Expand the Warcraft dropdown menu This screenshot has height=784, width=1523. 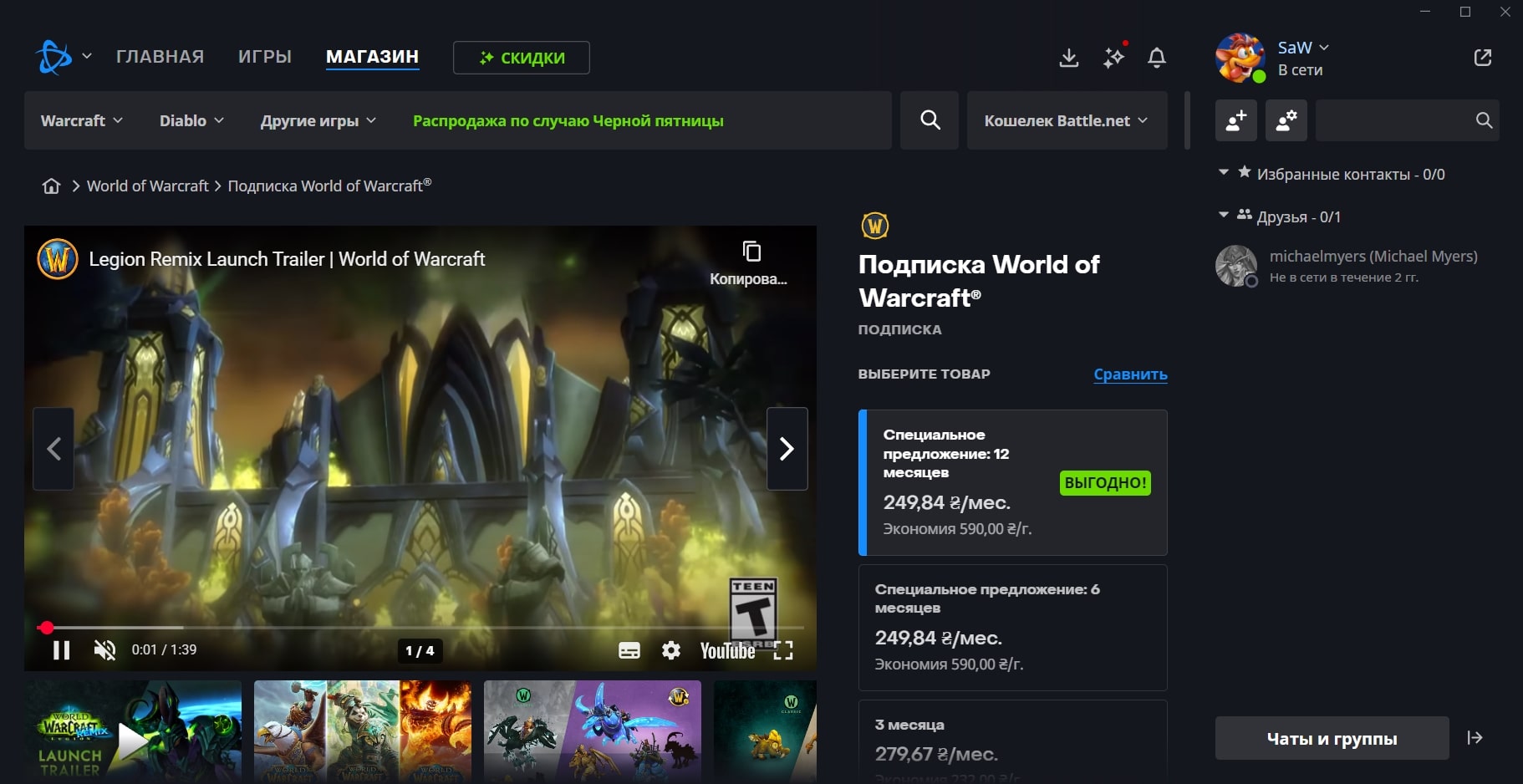pos(82,120)
